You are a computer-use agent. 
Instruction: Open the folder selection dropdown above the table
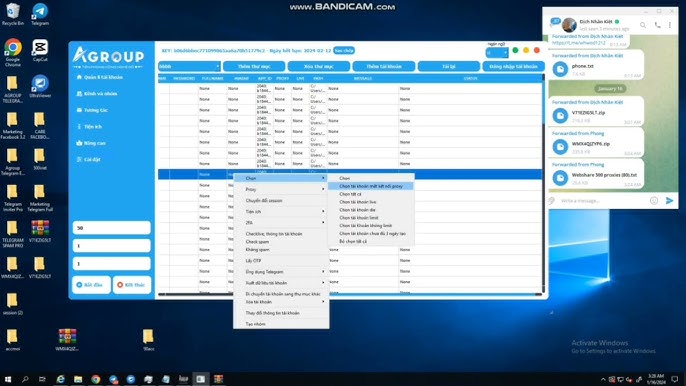189,66
